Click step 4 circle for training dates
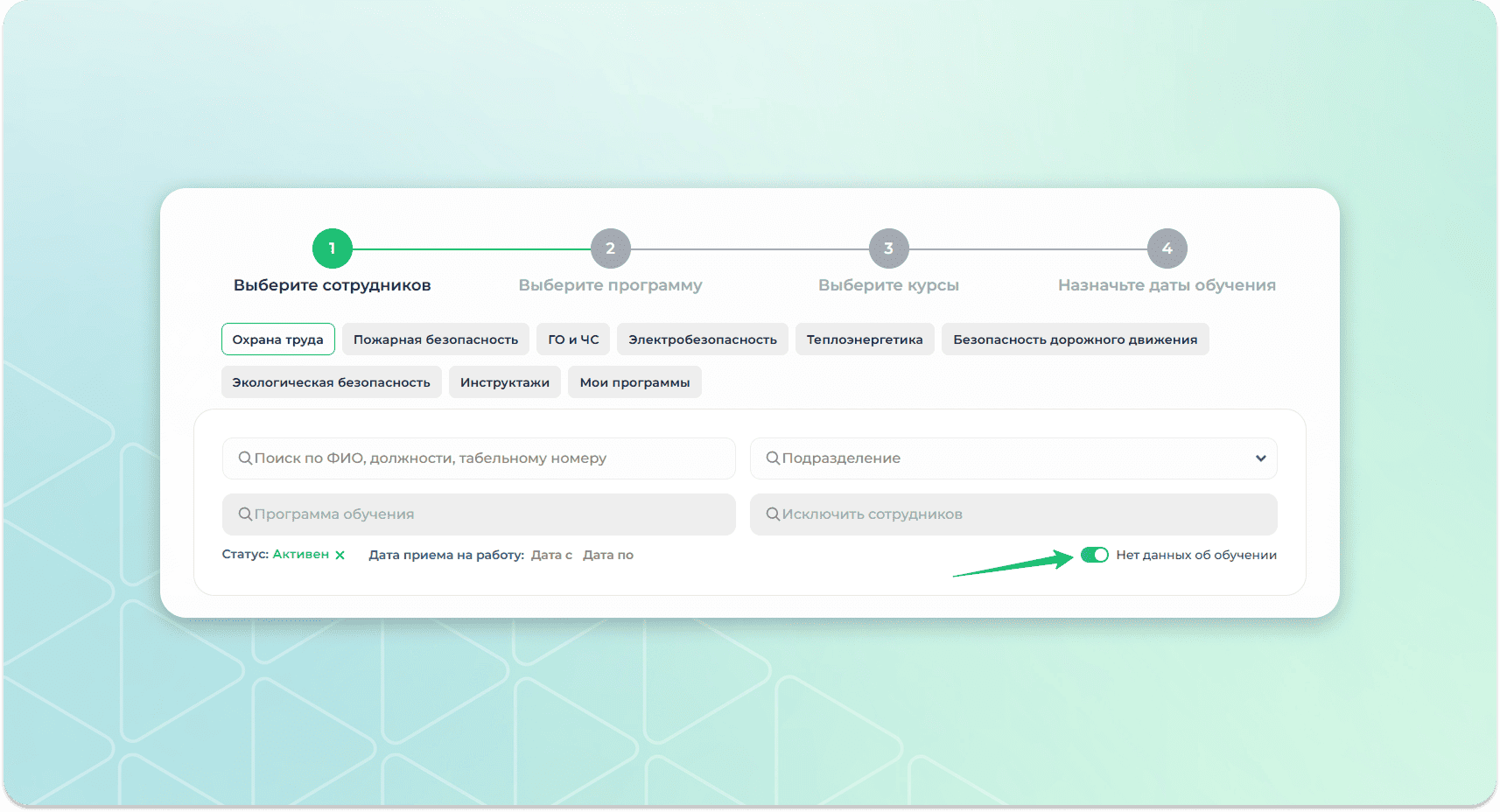The width and height of the screenshot is (1500, 812). click(x=1167, y=248)
